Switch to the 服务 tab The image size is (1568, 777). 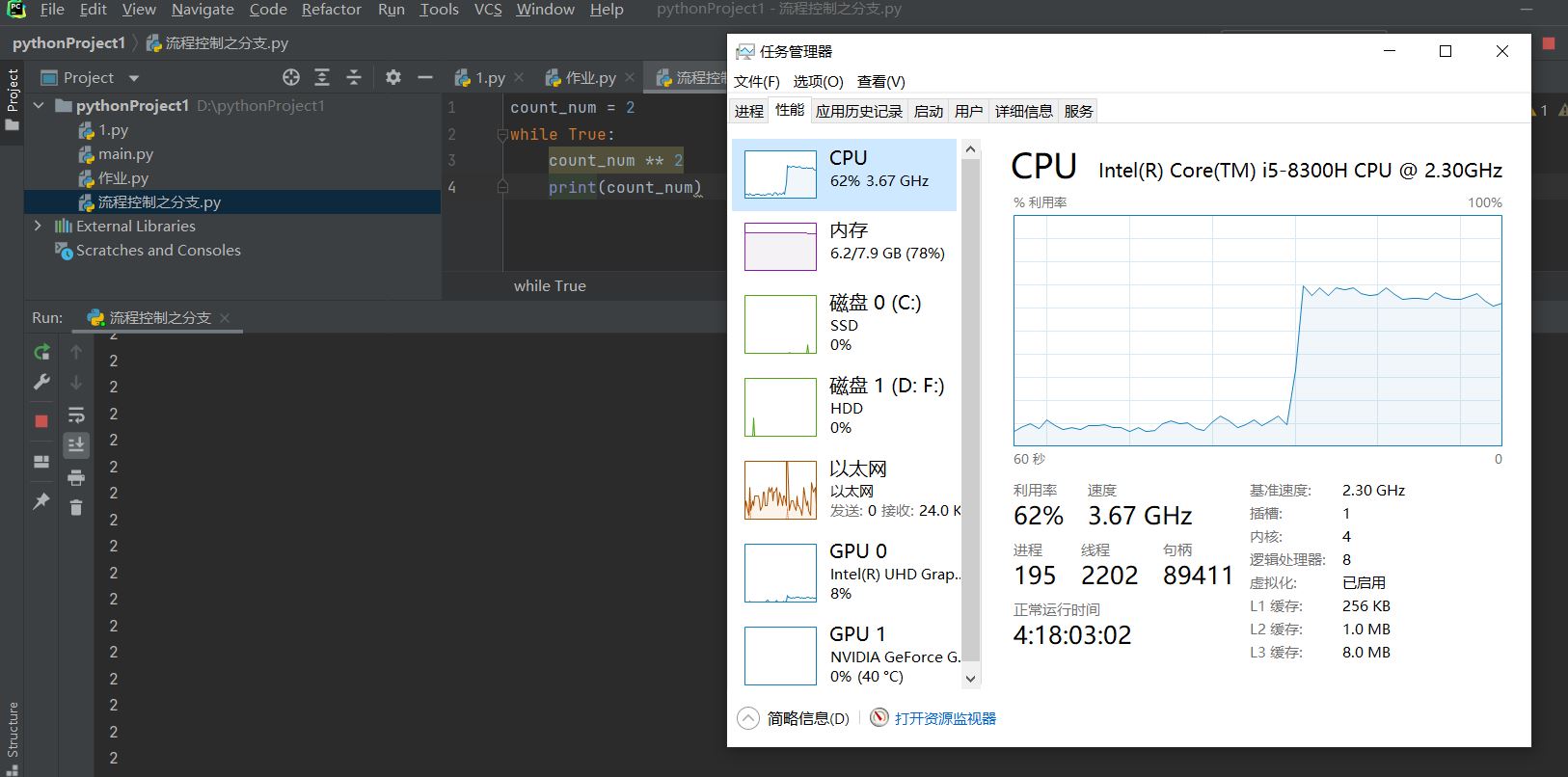[1078, 111]
